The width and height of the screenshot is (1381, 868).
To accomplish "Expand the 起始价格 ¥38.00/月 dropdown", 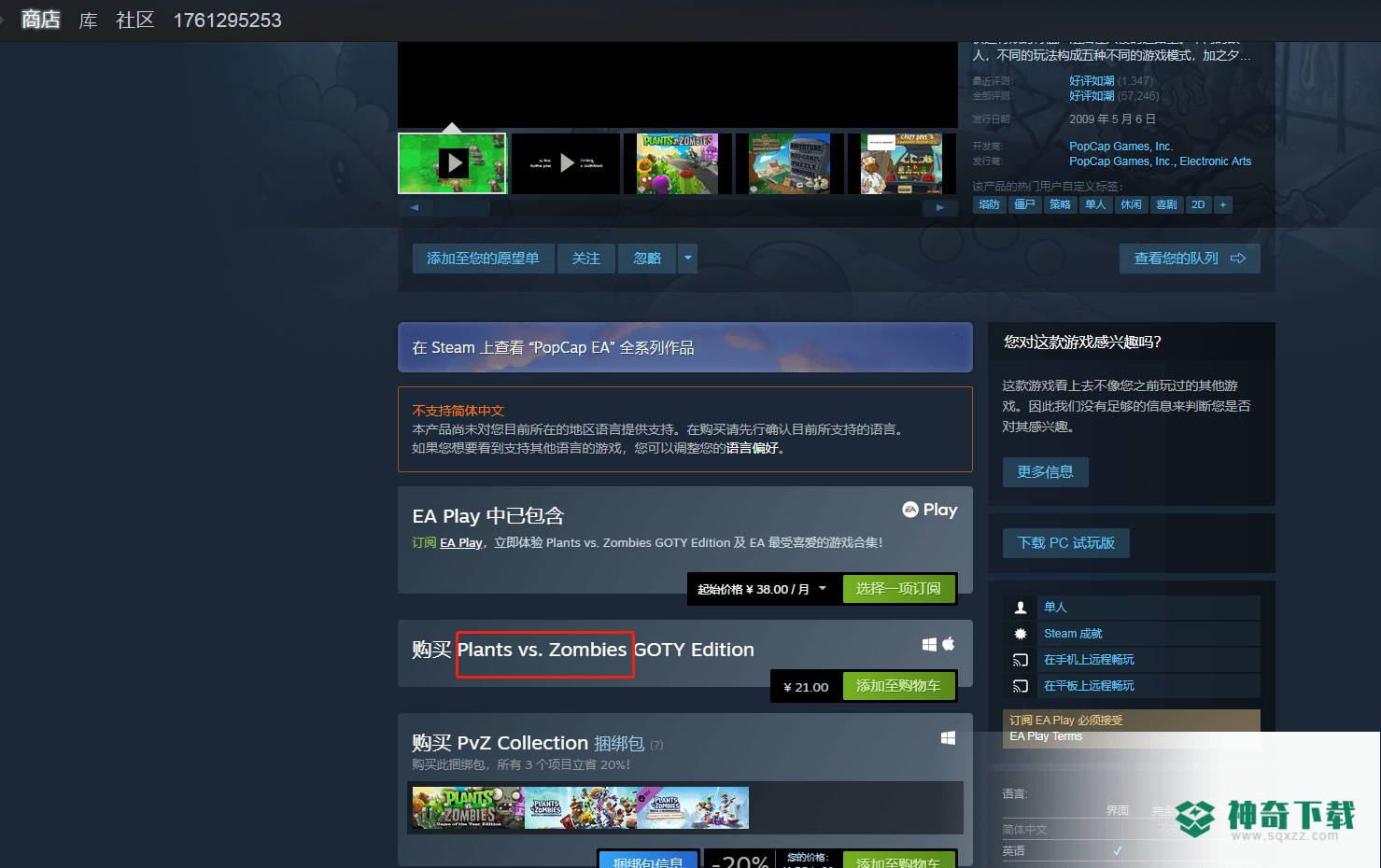I will (x=762, y=589).
